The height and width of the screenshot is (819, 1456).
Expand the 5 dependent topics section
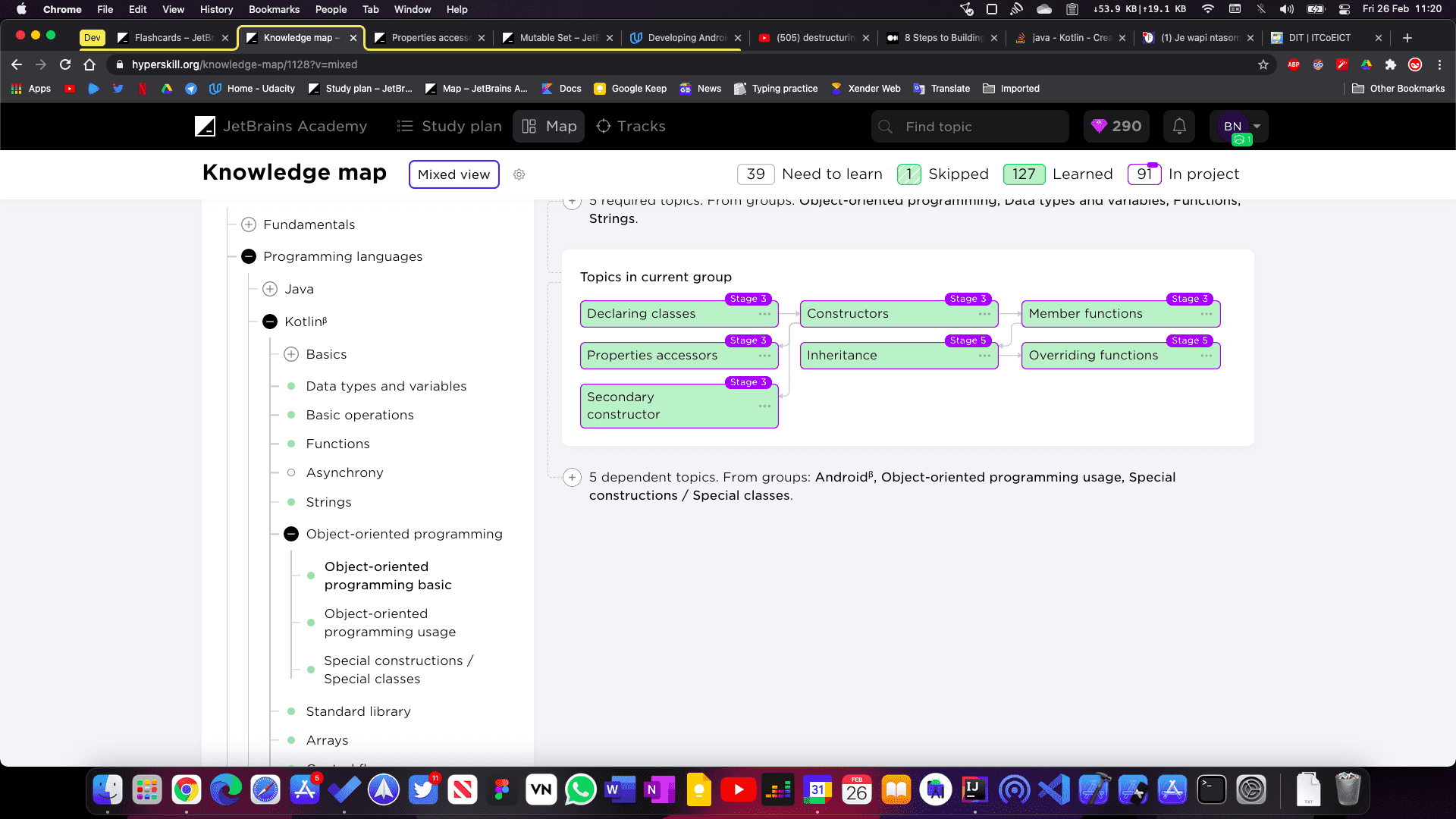[x=572, y=478]
